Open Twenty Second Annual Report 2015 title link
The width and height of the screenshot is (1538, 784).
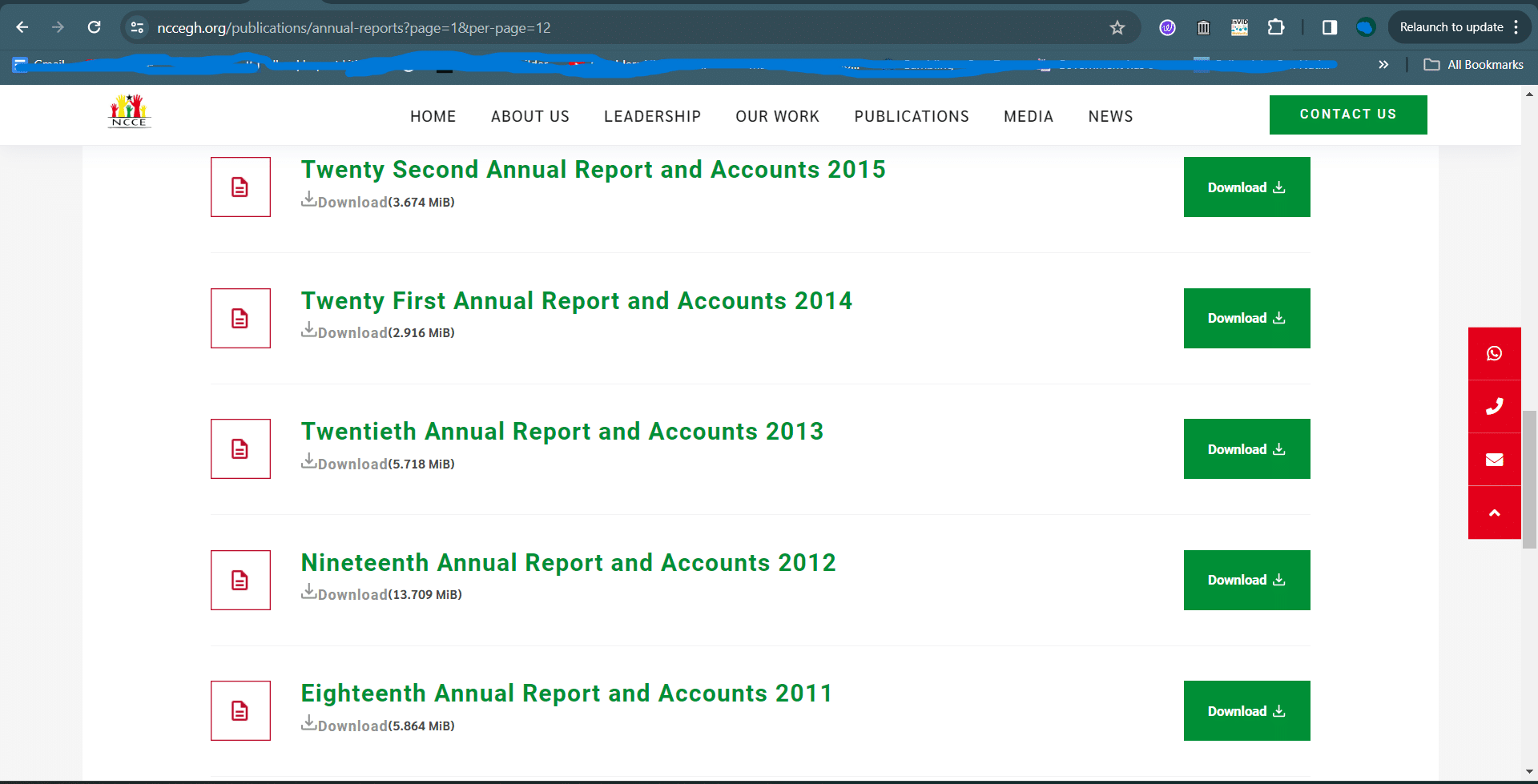coord(593,170)
